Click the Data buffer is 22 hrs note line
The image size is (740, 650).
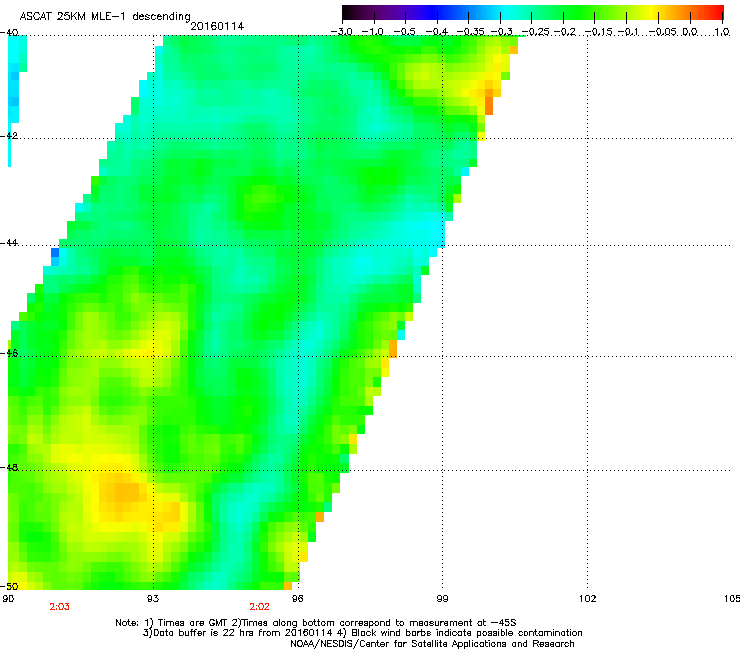point(362,633)
